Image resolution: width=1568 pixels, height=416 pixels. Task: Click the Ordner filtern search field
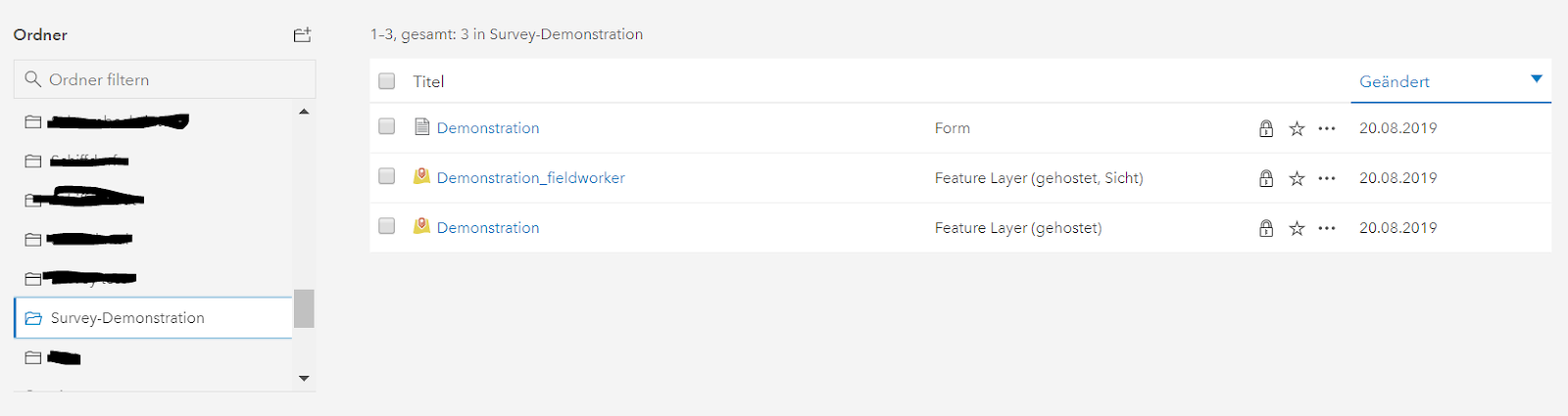click(165, 79)
